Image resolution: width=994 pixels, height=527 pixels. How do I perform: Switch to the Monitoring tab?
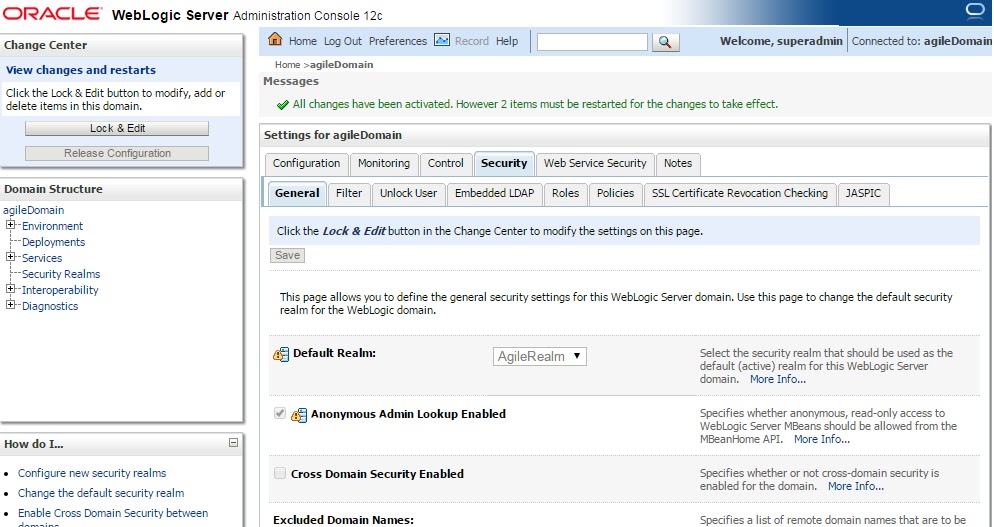point(384,164)
